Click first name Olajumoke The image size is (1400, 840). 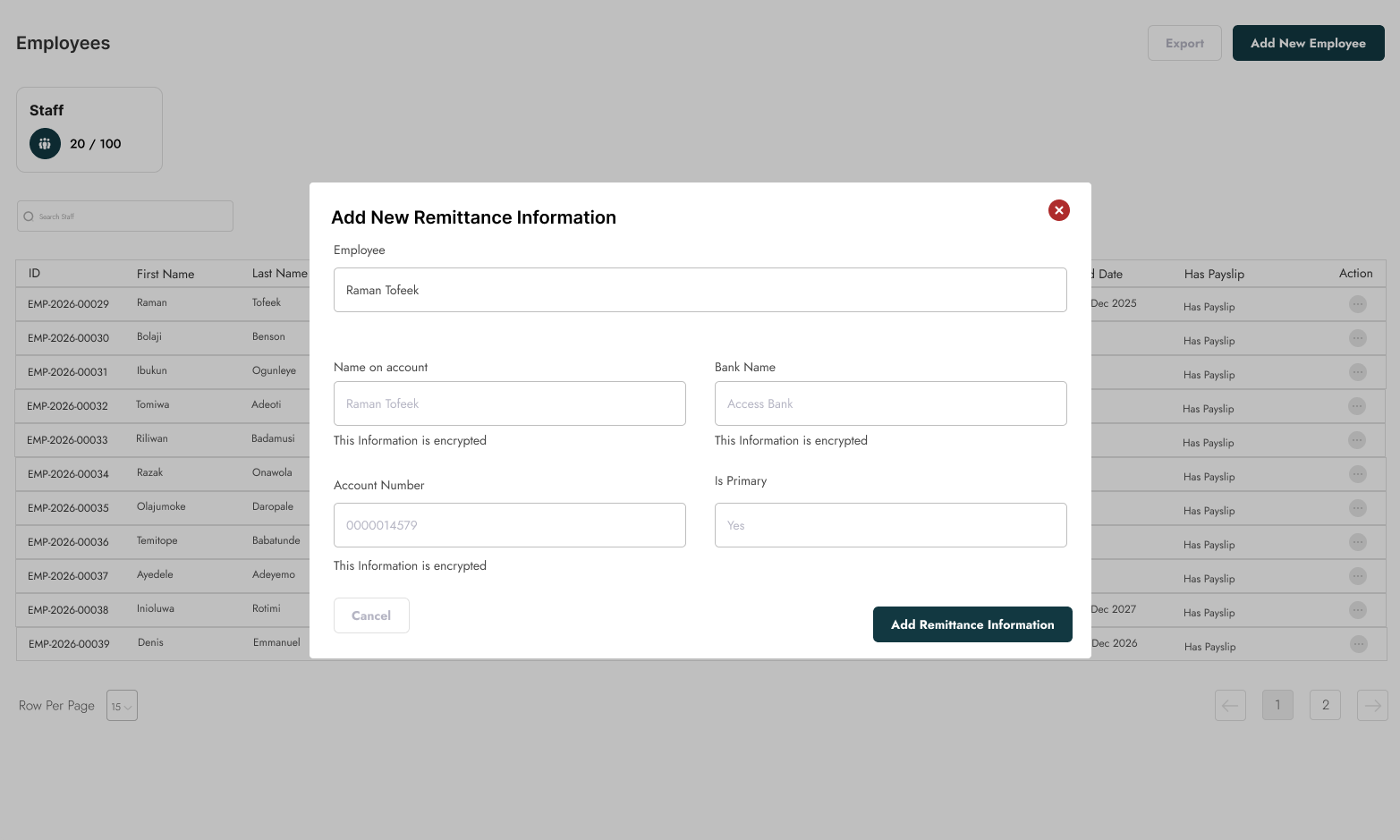(161, 507)
